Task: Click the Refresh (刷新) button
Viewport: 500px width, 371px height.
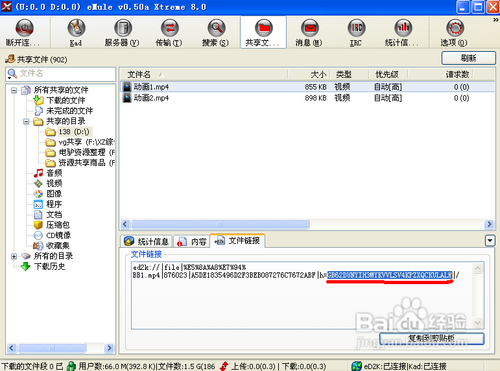Action: coord(468,58)
